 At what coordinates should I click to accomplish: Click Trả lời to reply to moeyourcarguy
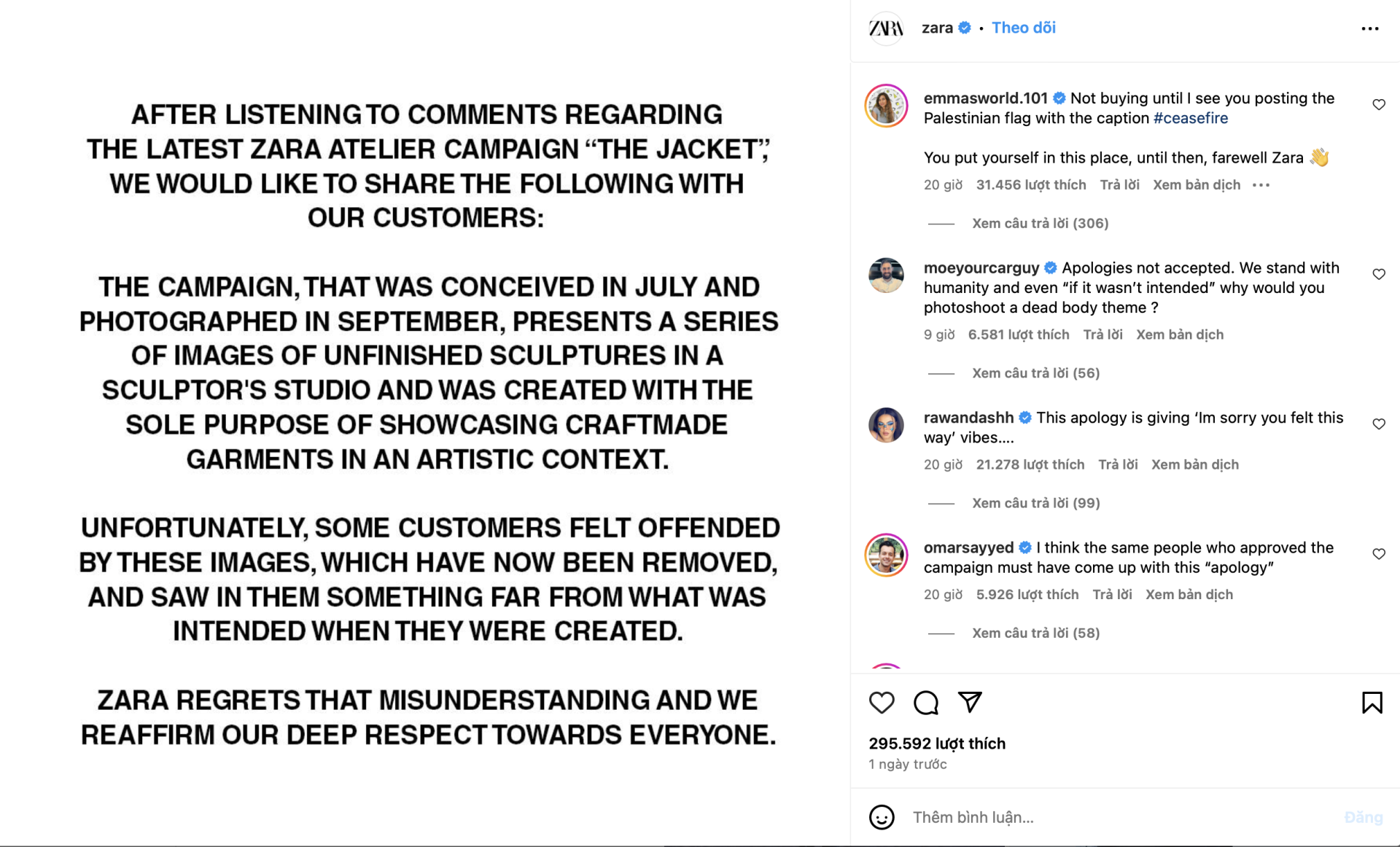(1102, 334)
